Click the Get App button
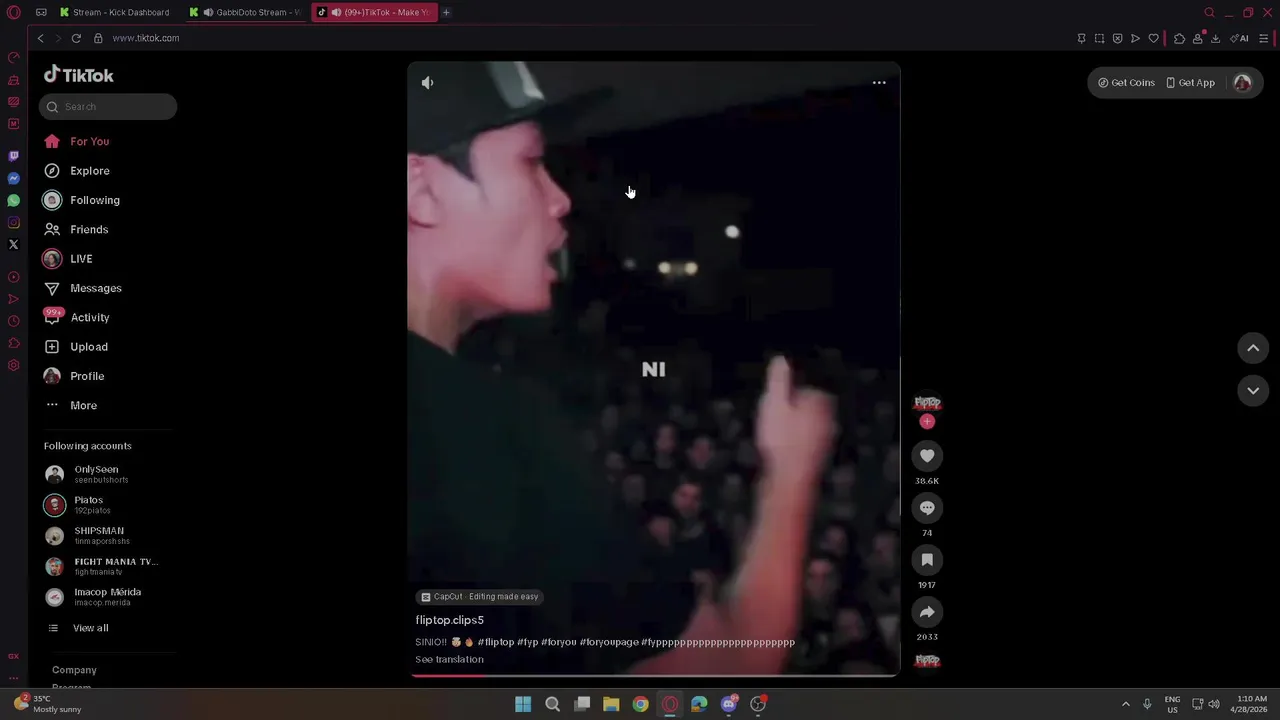The image size is (1280, 720). click(x=1190, y=83)
